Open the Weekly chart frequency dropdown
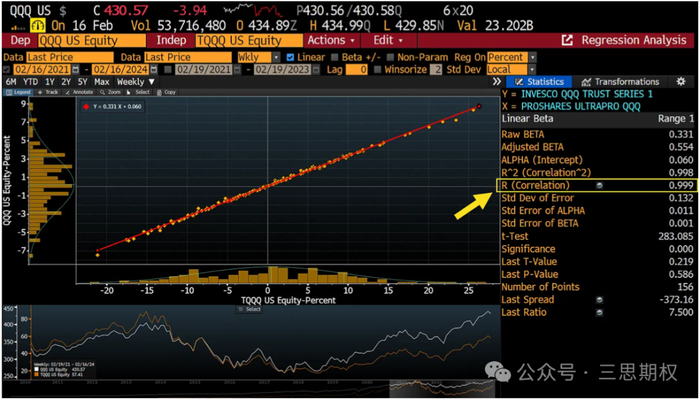The width and height of the screenshot is (700, 400). click(x=136, y=82)
